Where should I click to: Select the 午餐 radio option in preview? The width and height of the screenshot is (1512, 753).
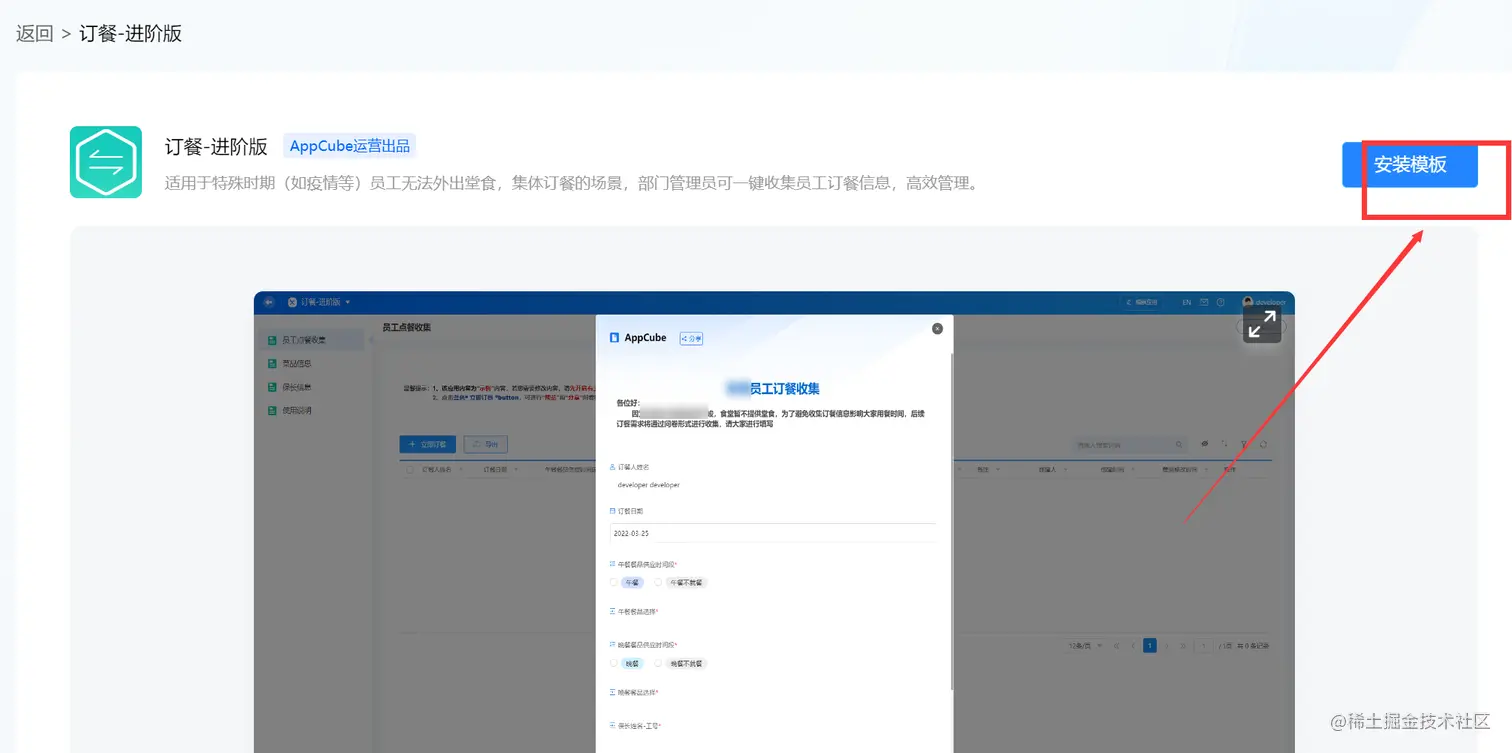(627, 582)
